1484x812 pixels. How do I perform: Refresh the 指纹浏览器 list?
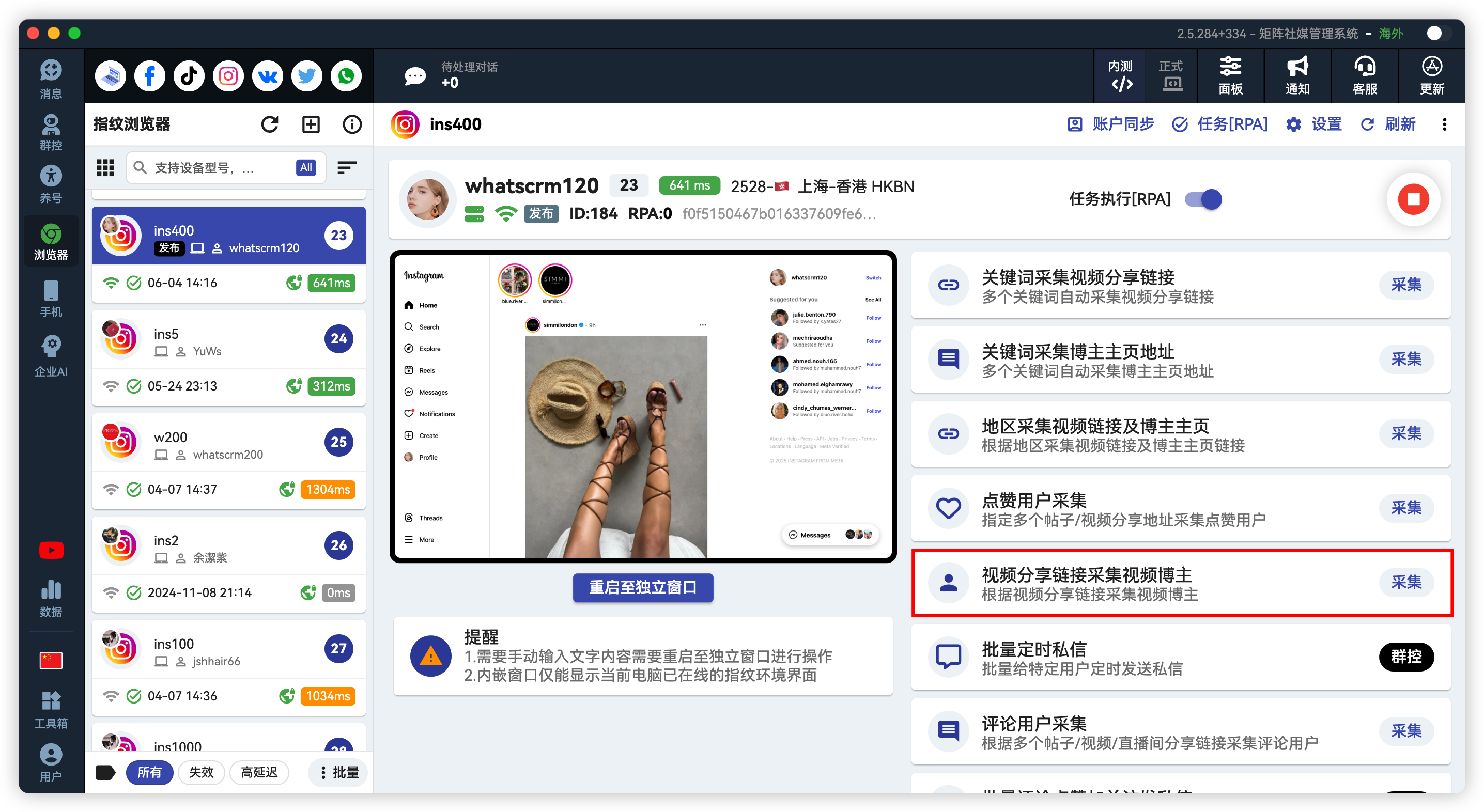tap(270, 124)
